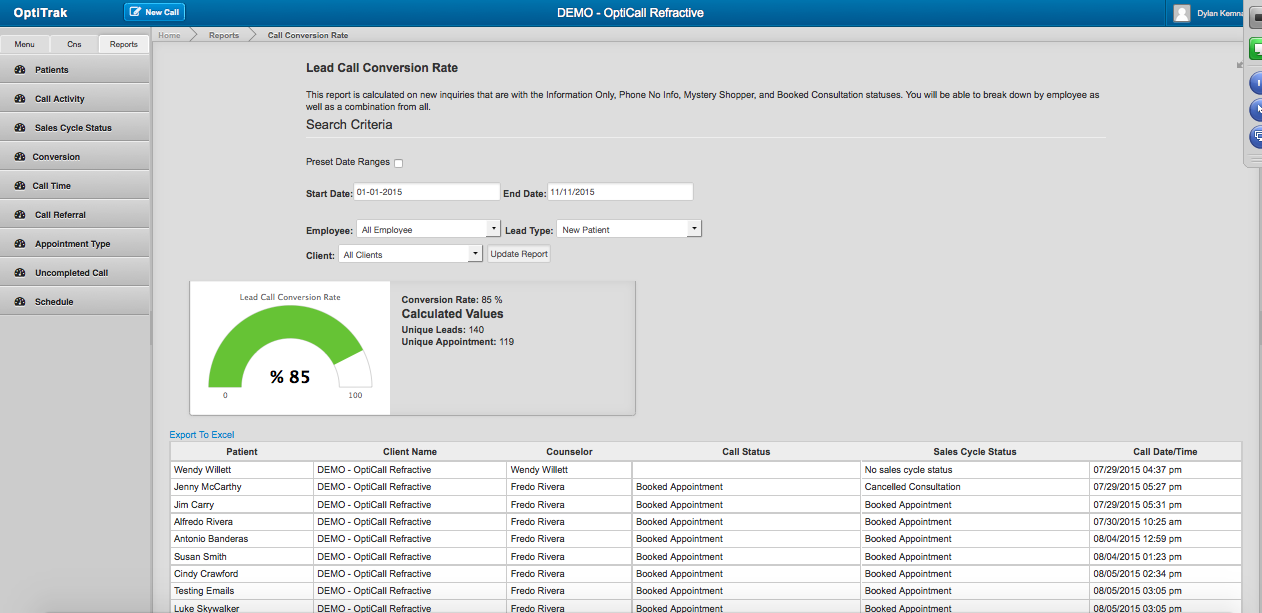
Task: Click the gauge icon beside Patients
Action: pos(21,70)
